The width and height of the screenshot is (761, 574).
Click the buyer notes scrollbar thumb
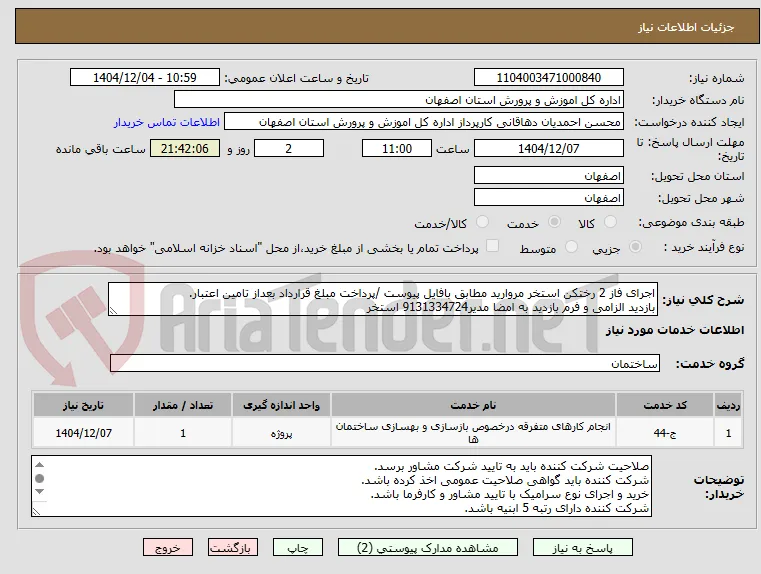(40, 478)
